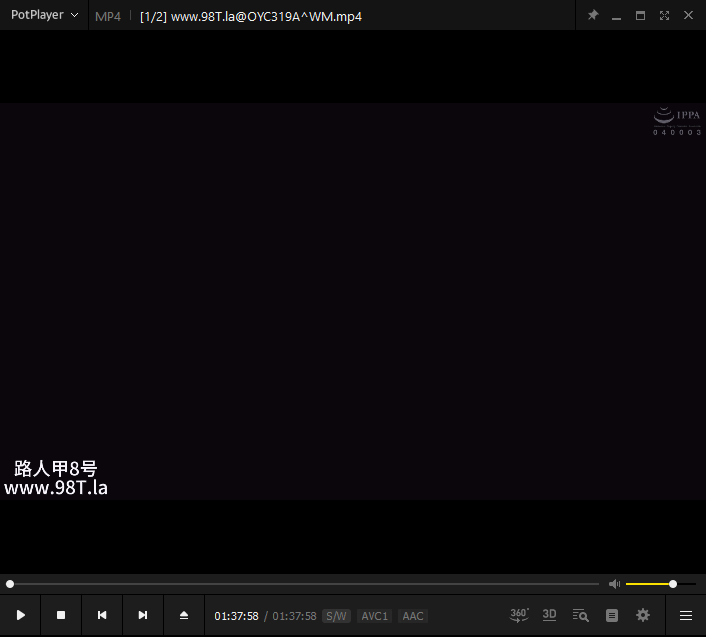Viewport: 706px width, 637px height.
Task: Click the Eject/Open file icon
Action: (184, 615)
